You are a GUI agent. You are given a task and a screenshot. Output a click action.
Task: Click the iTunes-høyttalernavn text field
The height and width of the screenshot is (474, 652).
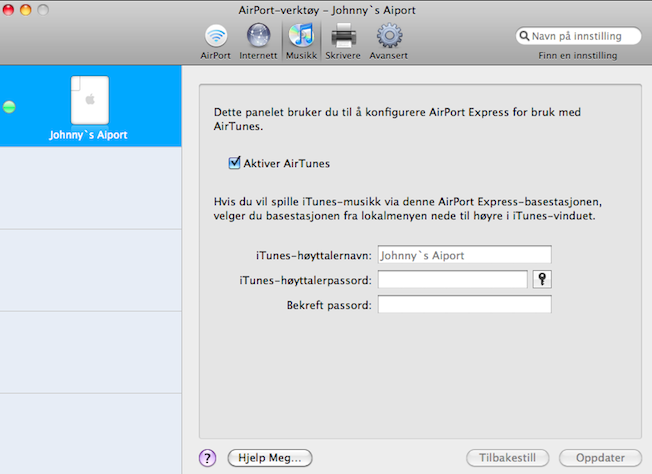pos(464,255)
